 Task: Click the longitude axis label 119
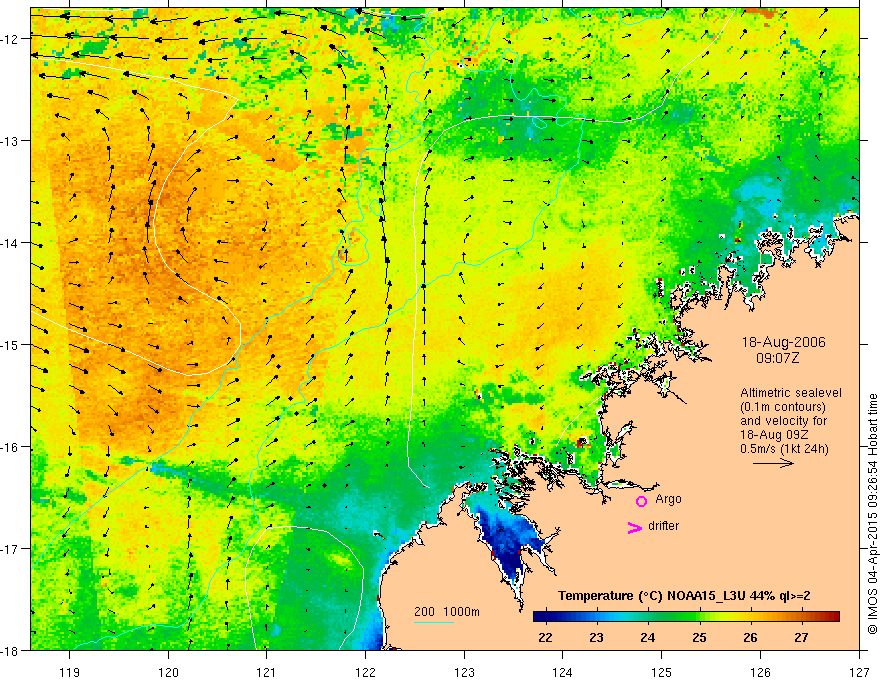[70, 672]
